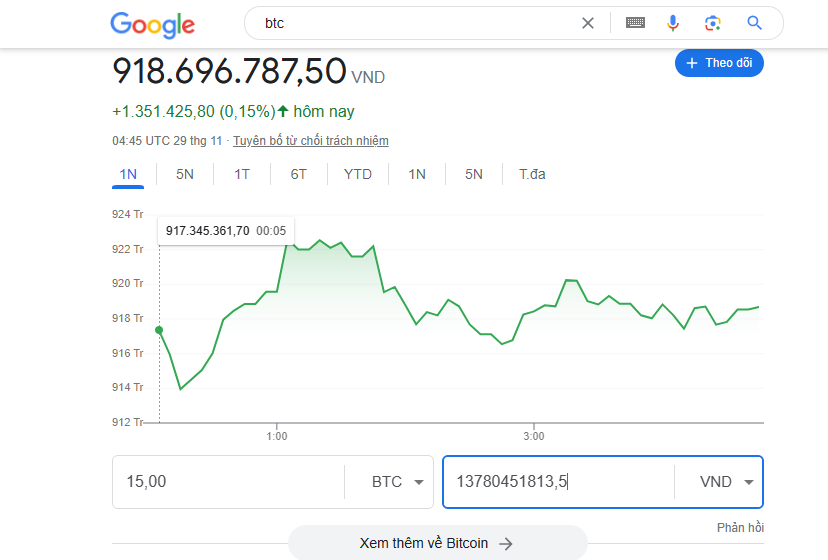Switch to the 1T one-month tab
Viewport: 828px width, 560px height.
(x=242, y=174)
